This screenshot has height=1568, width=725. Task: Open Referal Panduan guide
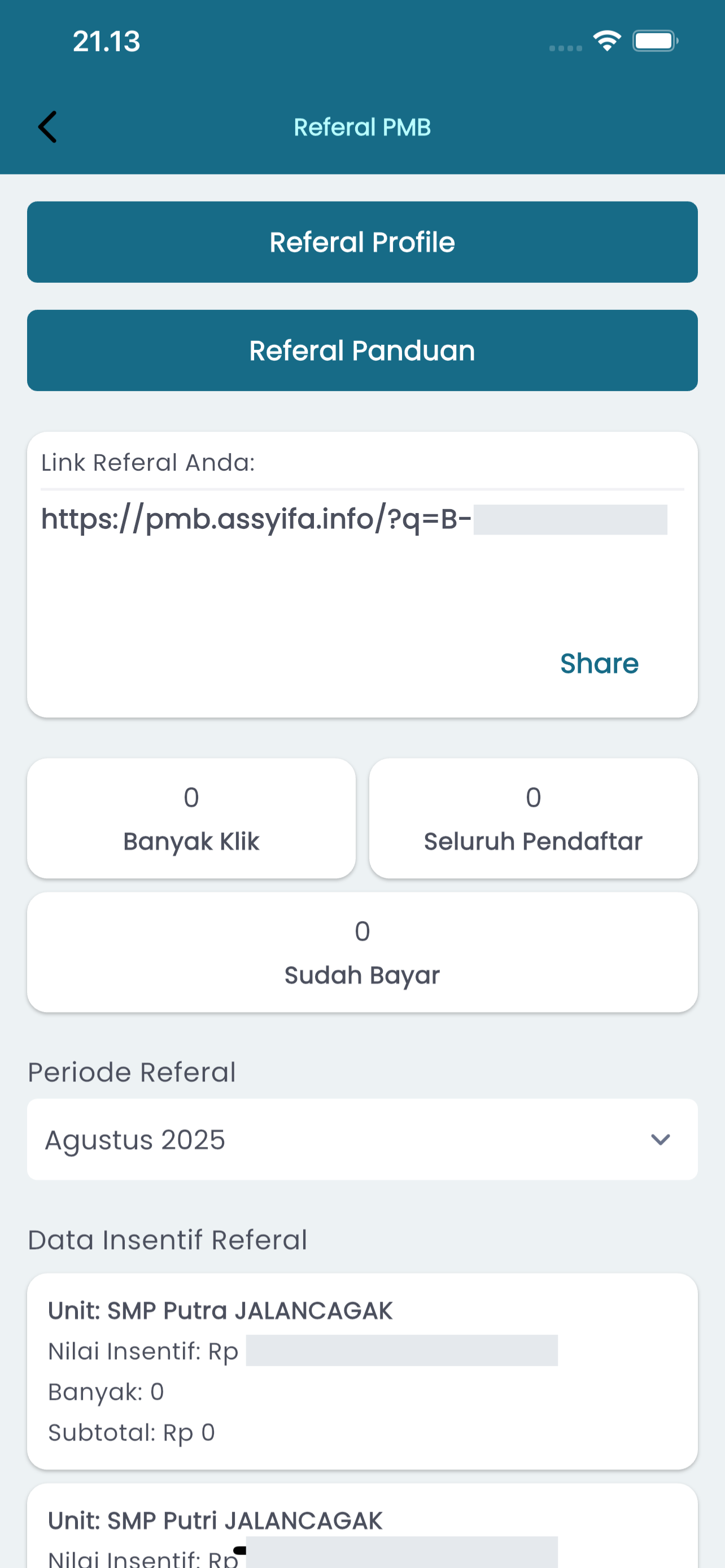click(x=362, y=350)
